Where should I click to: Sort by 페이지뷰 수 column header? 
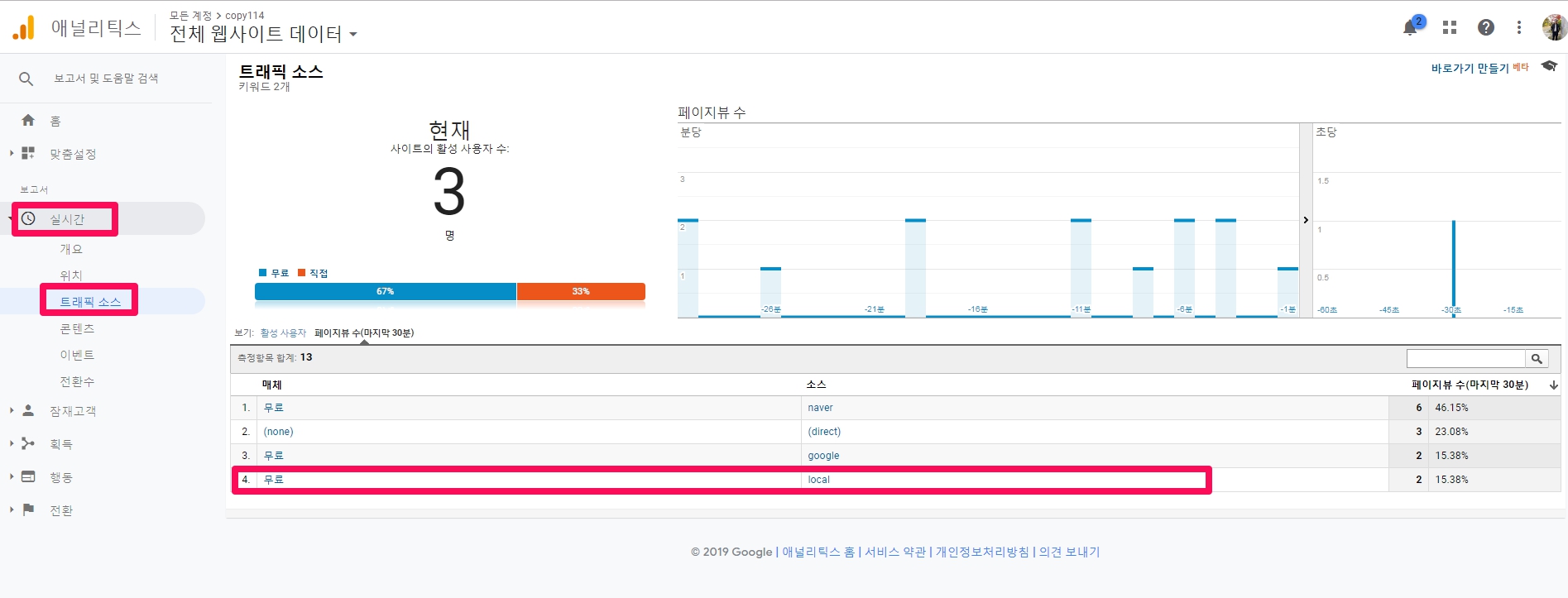[1470, 385]
